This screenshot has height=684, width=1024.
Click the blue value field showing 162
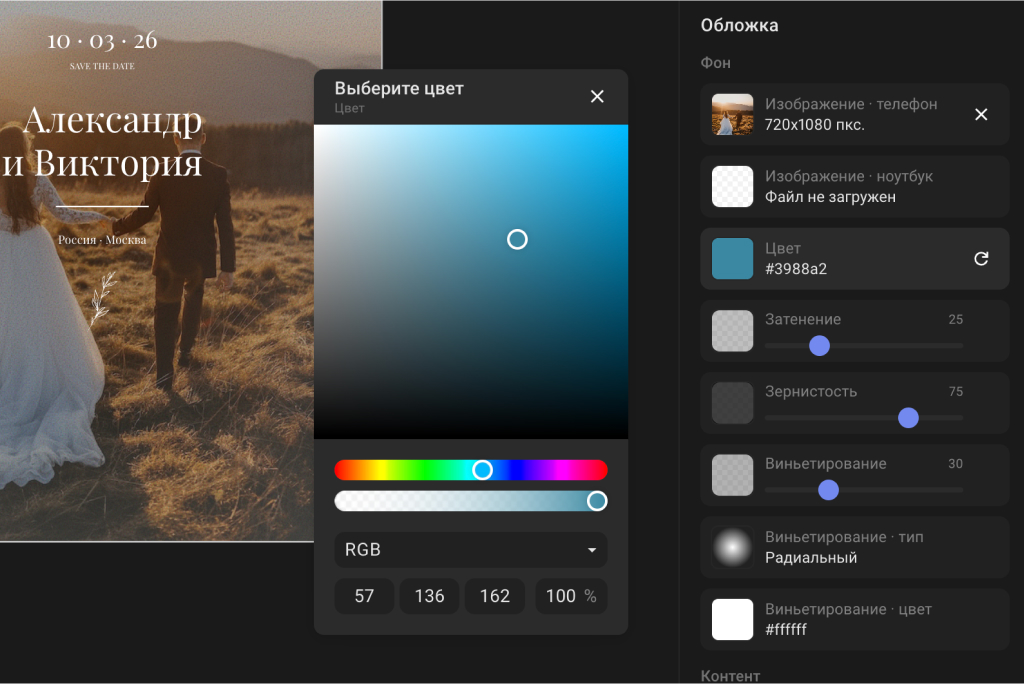click(x=495, y=596)
